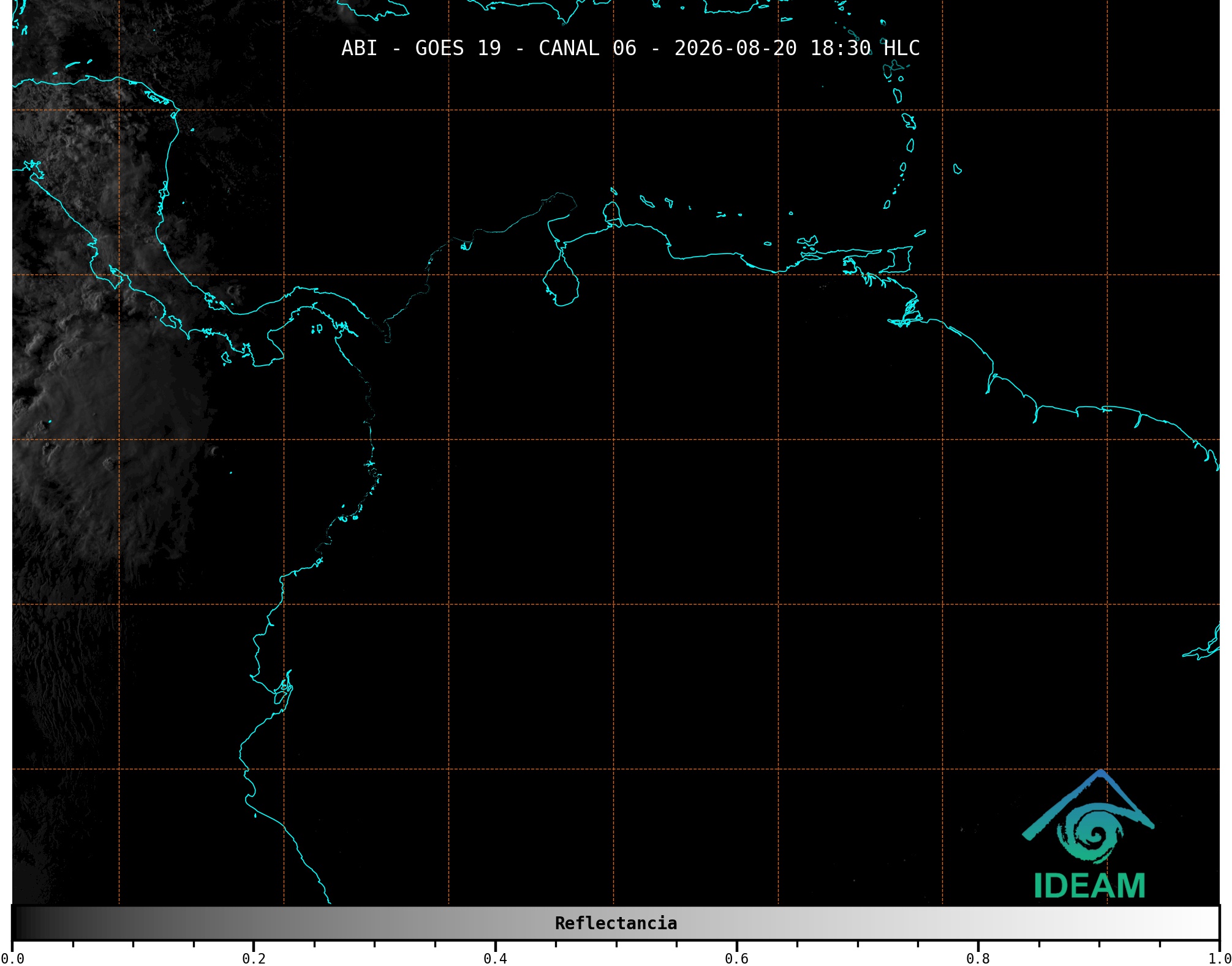Click the timestamp '2026-08-20 18:30 HLC'
This screenshot has width=1232, height=966.
point(797,48)
